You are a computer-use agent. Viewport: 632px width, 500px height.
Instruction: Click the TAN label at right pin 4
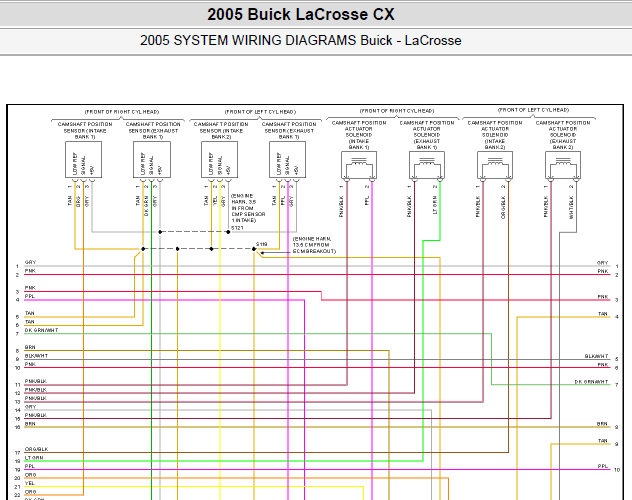point(603,314)
